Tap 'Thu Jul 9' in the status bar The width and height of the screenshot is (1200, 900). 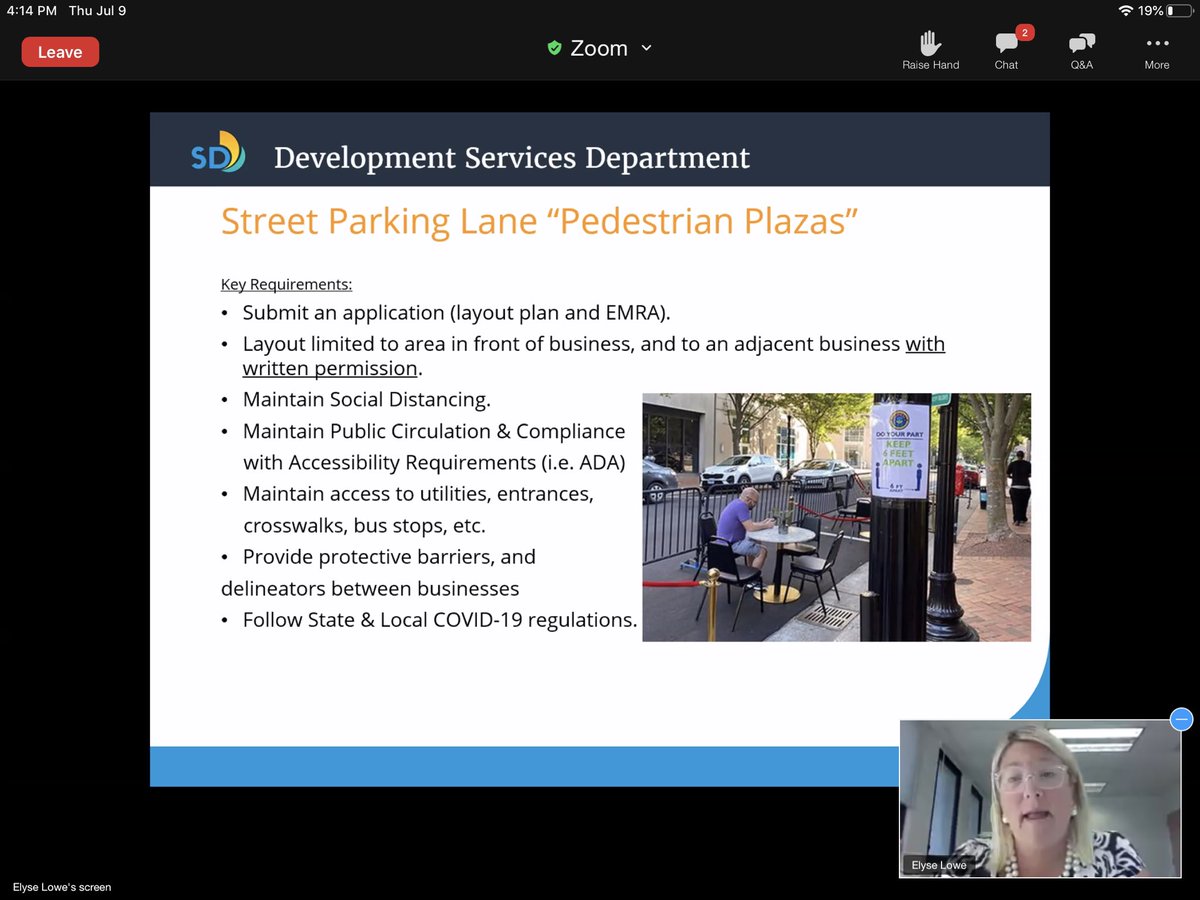pyautogui.click(x=96, y=10)
